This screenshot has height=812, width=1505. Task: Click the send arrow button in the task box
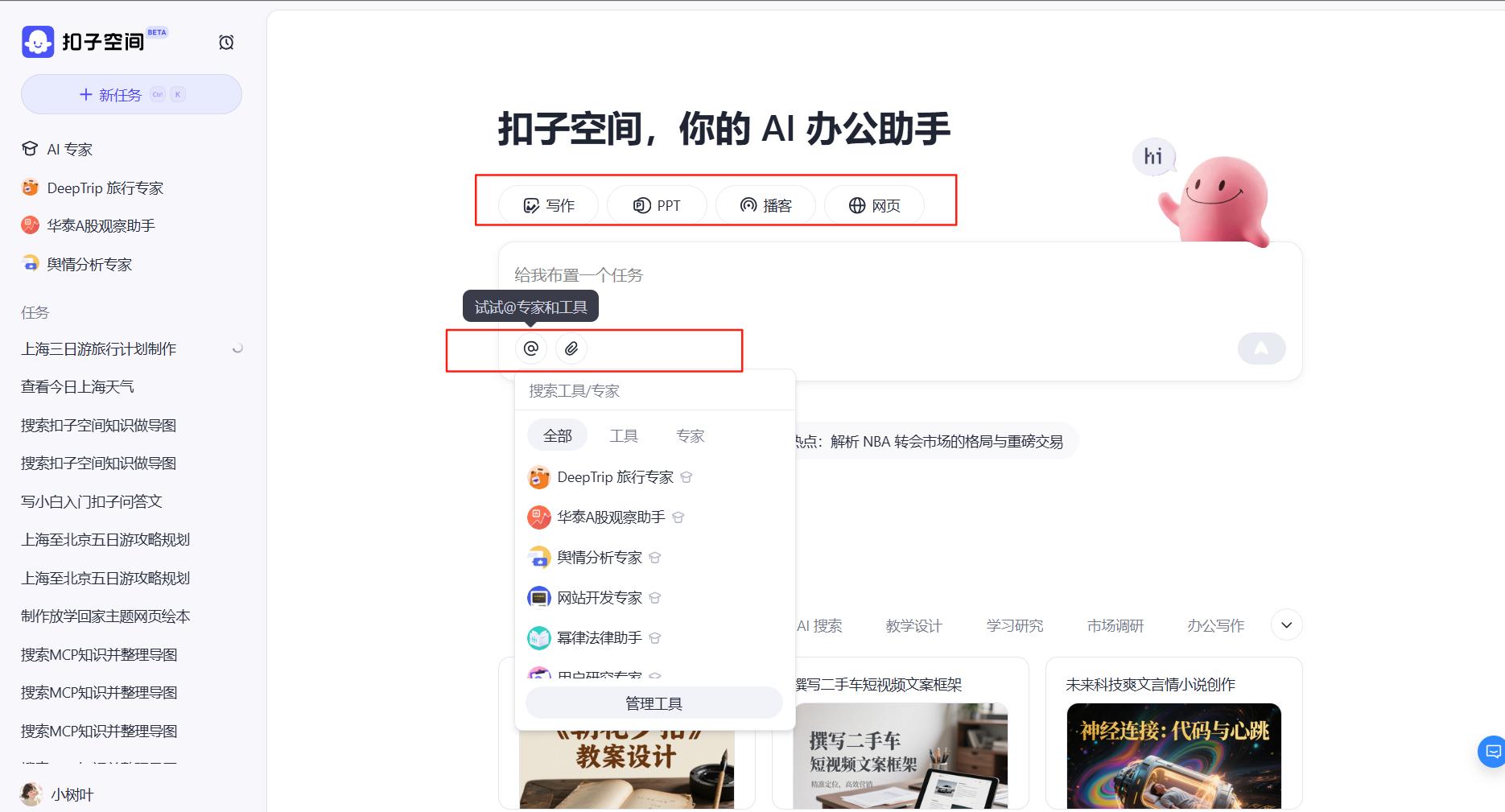(x=1261, y=348)
